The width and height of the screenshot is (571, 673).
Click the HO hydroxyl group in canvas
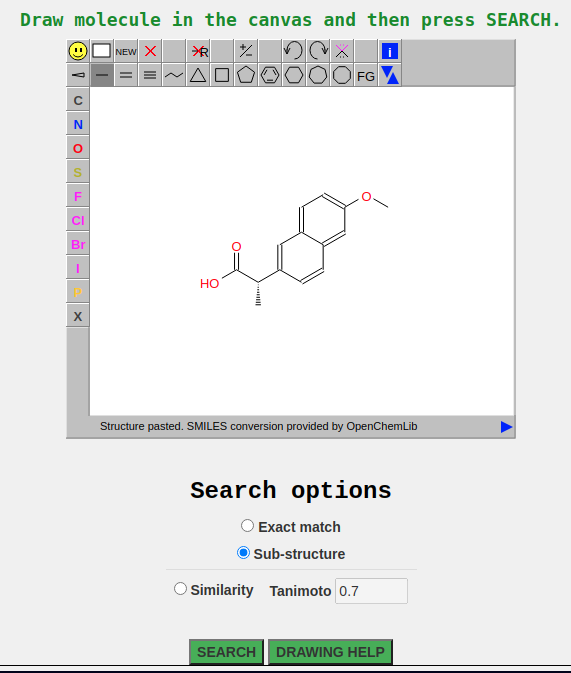click(x=210, y=284)
